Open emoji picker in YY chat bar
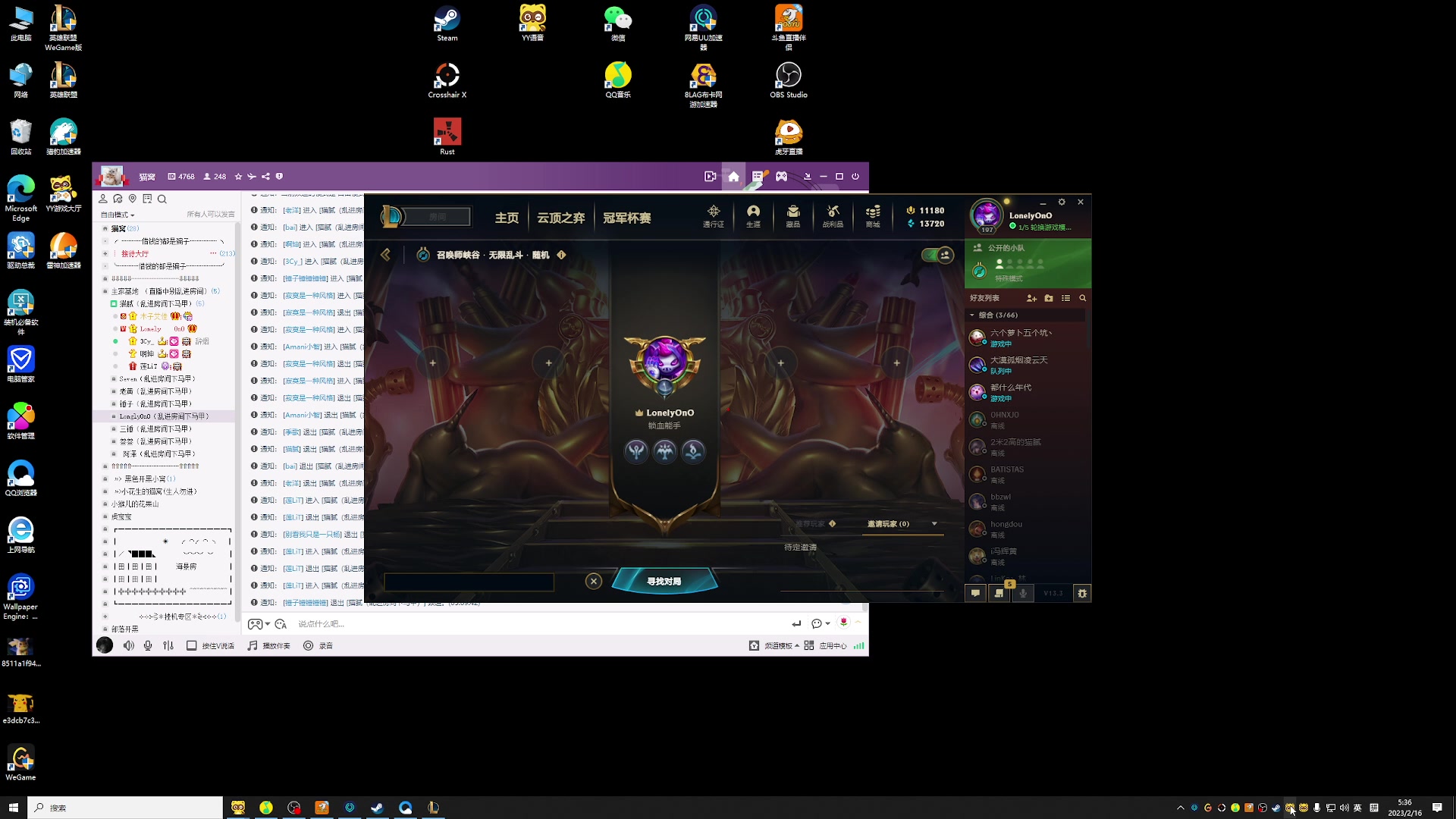This screenshot has width=1456, height=819. click(x=281, y=623)
